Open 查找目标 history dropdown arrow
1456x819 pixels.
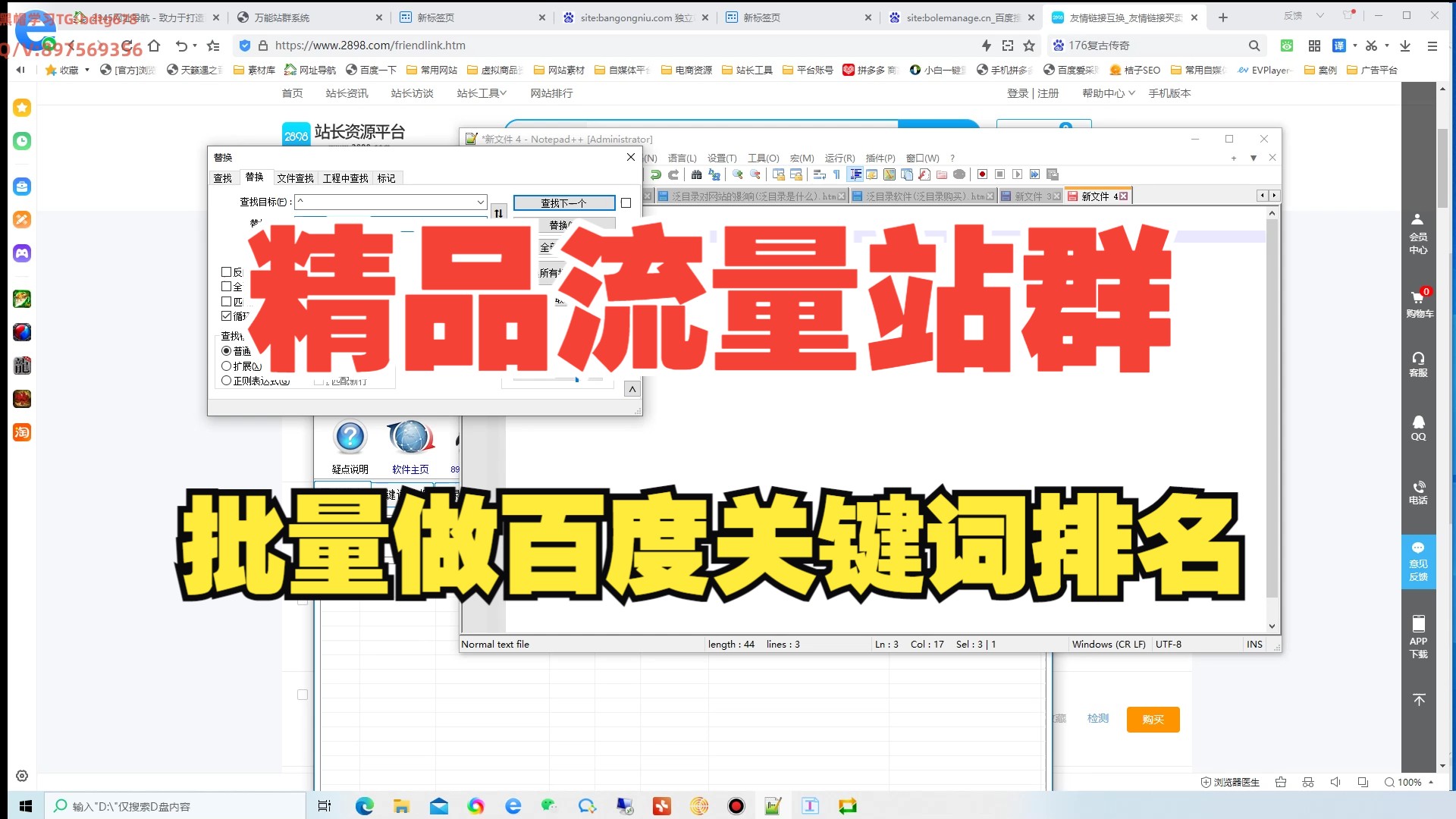pos(480,202)
